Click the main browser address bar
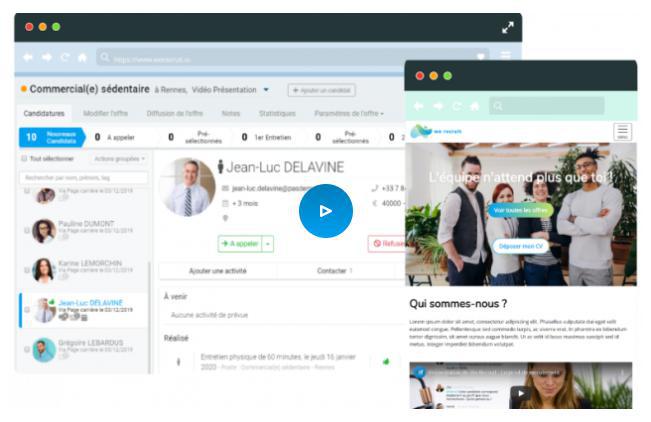 pos(293,57)
